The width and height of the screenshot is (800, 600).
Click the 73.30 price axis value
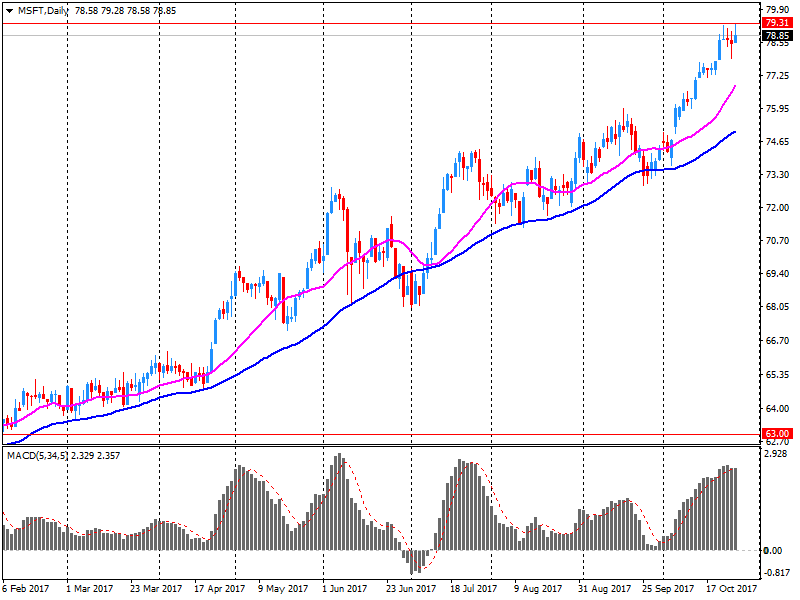click(x=778, y=174)
